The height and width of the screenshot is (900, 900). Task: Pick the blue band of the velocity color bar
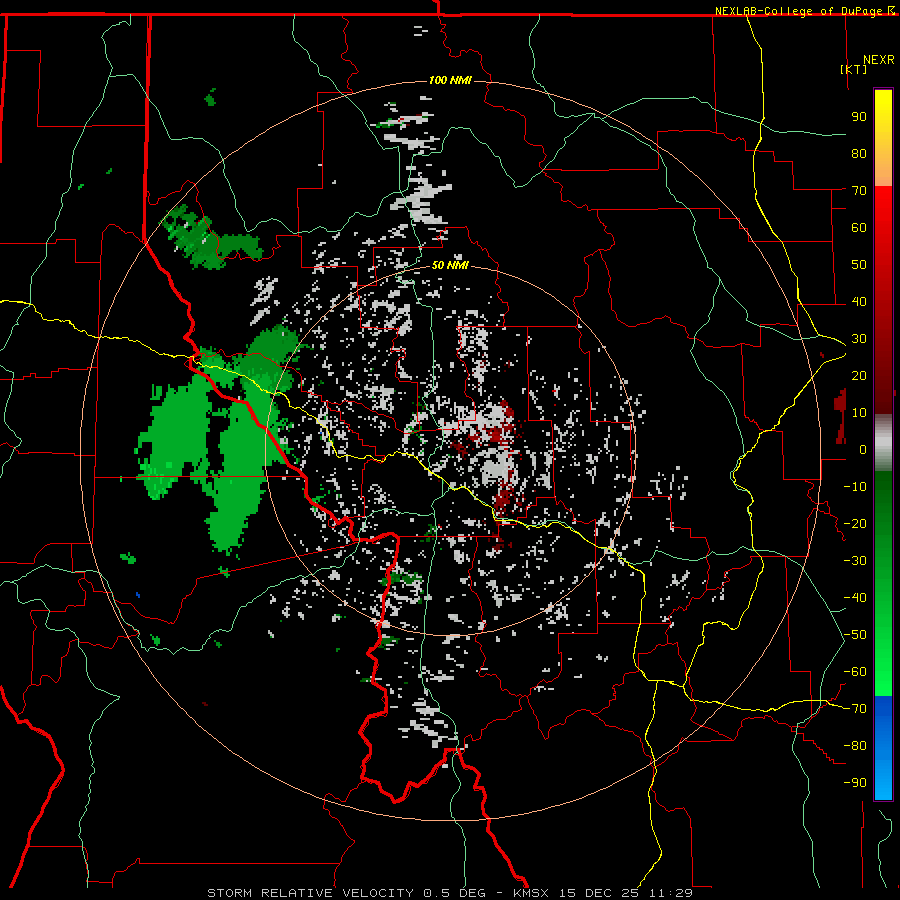(x=883, y=746)
